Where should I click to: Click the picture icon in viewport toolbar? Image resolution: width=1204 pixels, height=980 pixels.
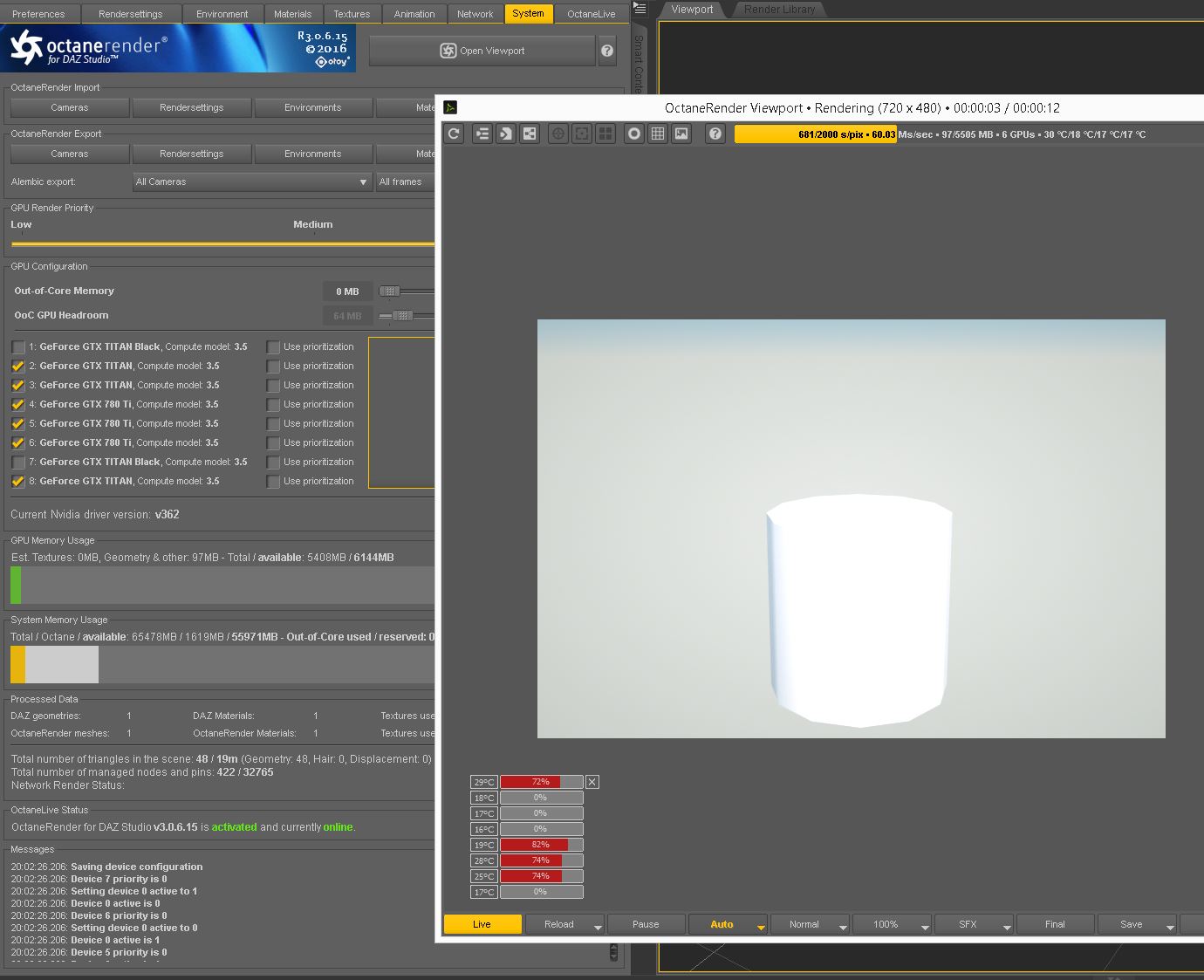(x=681, y=134)
